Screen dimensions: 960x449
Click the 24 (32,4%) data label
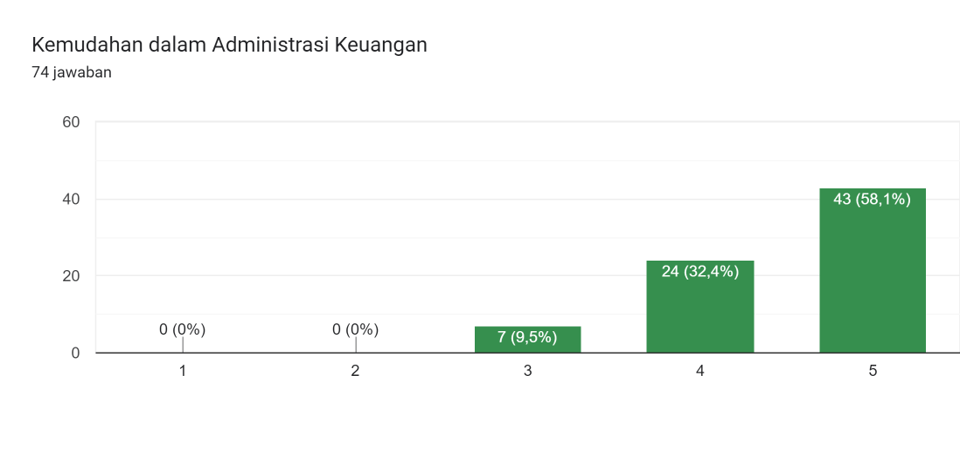point(700,271)
